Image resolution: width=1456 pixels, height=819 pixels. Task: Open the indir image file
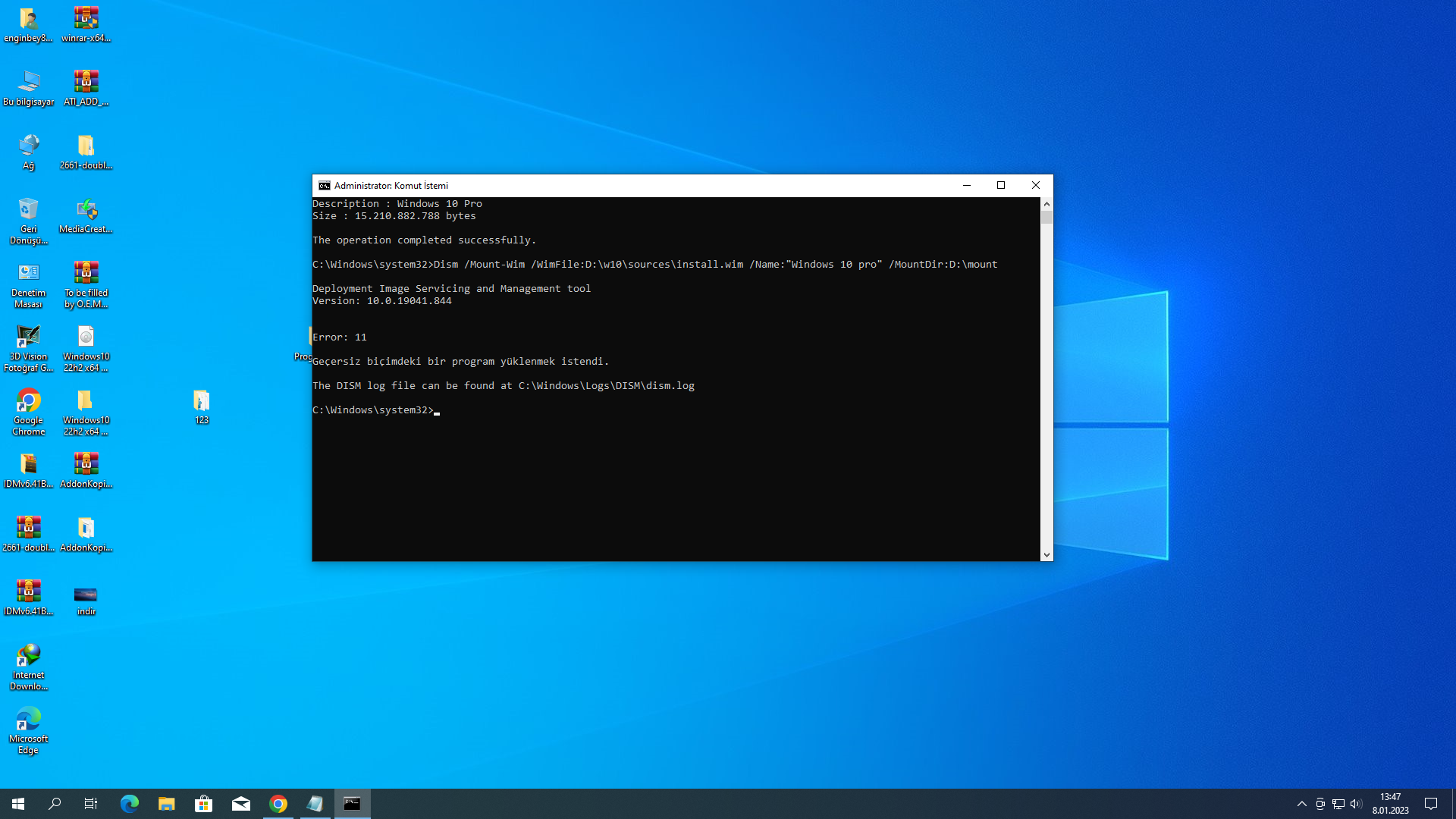tap(86, 594)
